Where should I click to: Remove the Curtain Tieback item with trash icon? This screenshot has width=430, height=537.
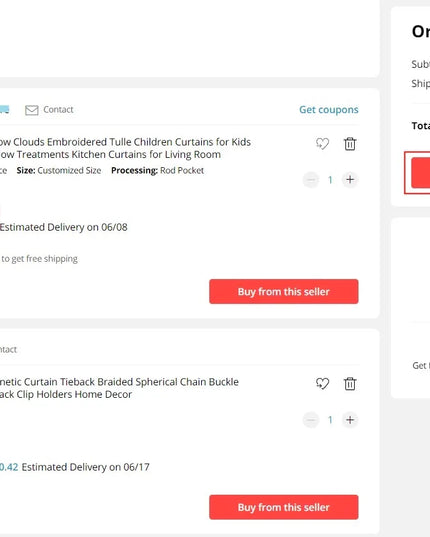tap(350, 384)
